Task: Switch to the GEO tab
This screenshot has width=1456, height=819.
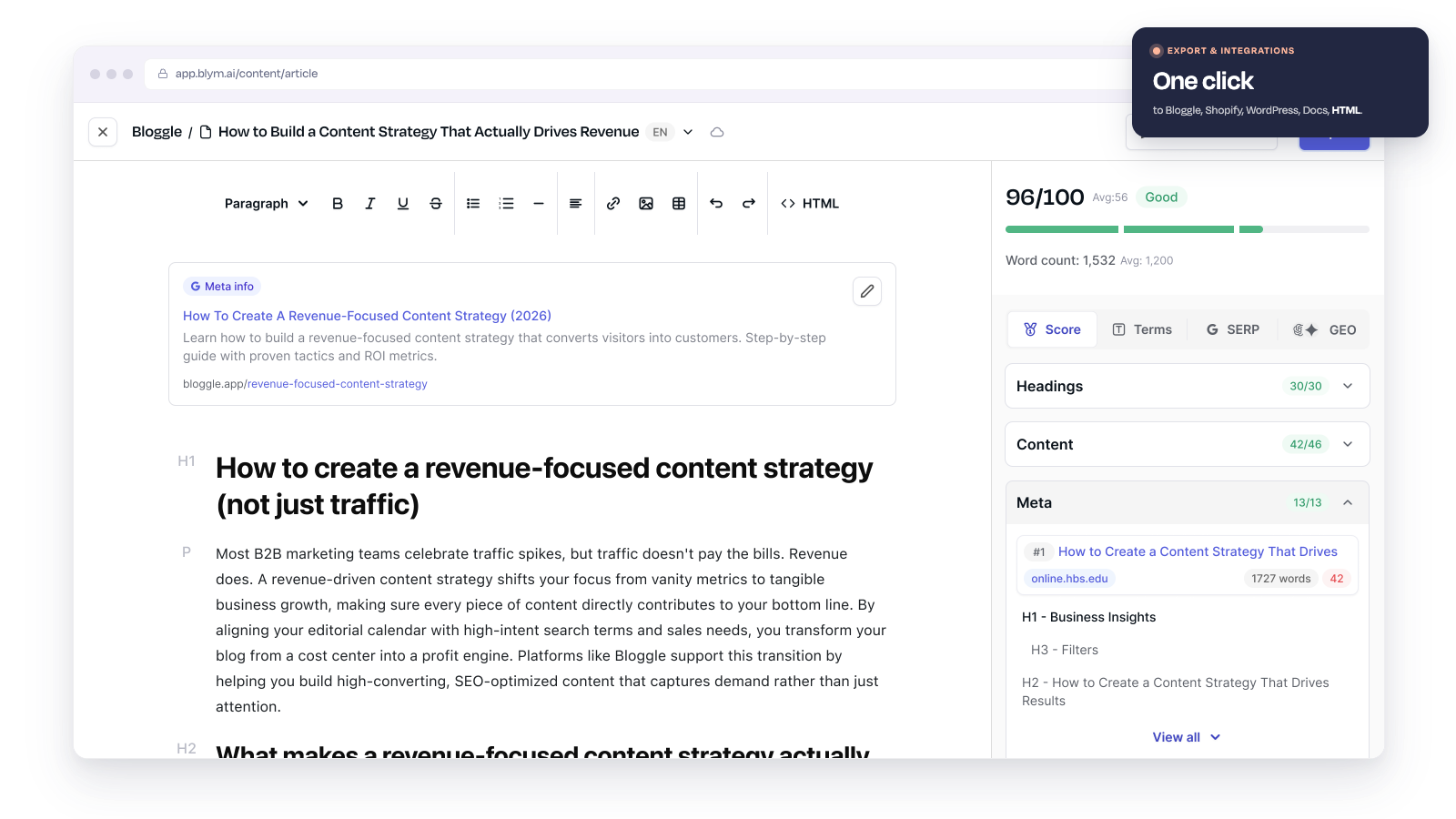Action: click(x=1324, y=329)
